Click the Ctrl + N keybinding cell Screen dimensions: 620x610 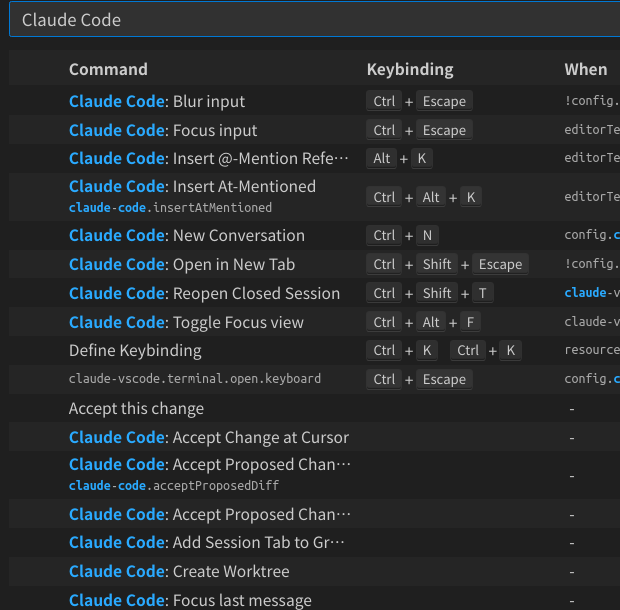click(403, 235)
